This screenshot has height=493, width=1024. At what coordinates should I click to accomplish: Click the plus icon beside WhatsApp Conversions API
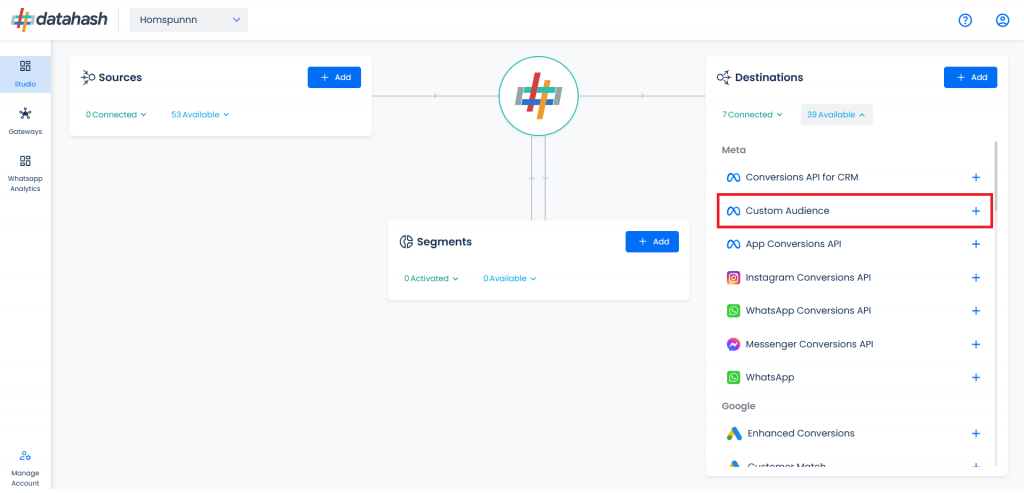976,311
